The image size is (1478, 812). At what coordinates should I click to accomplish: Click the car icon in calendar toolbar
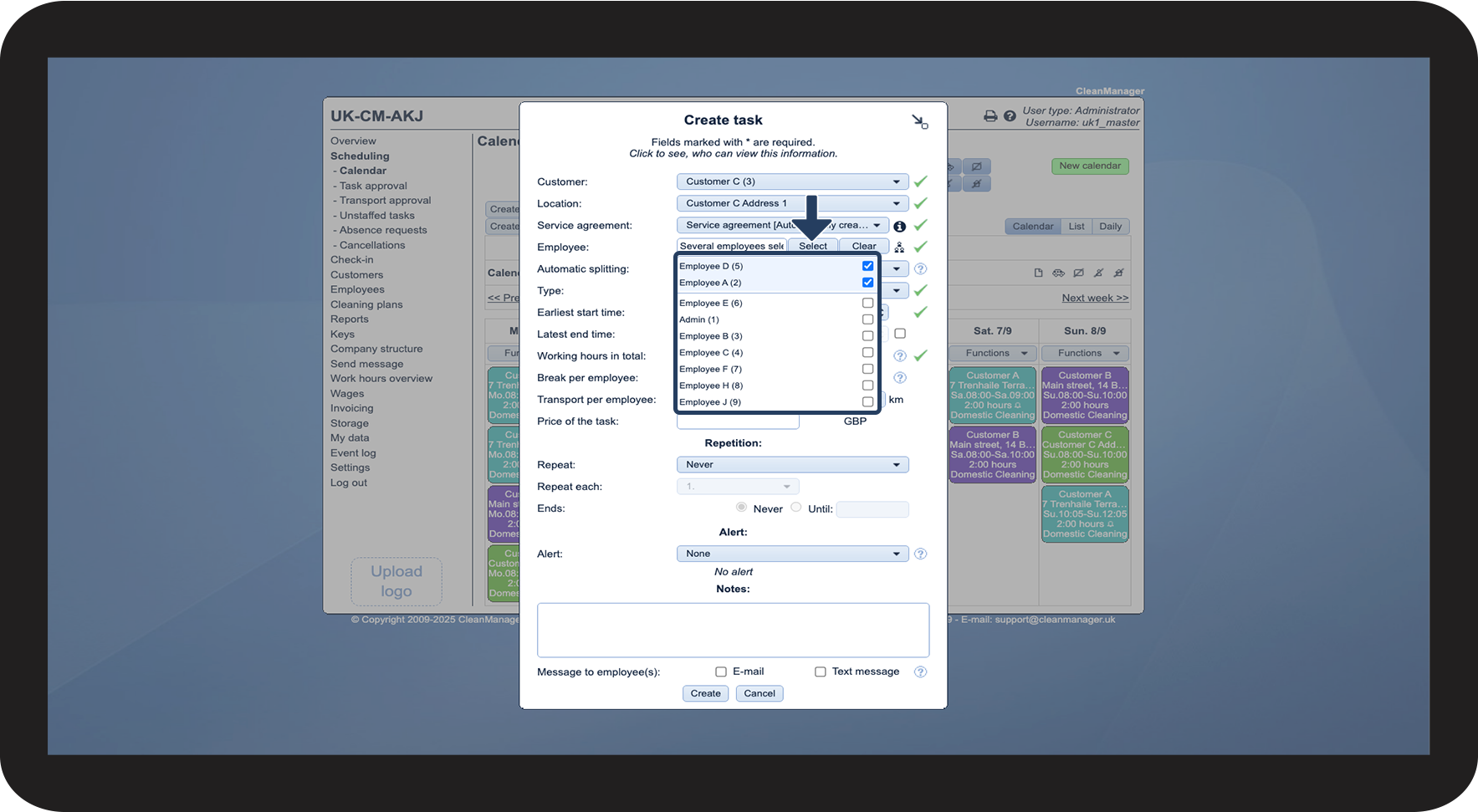click(x=1058, y=273)
